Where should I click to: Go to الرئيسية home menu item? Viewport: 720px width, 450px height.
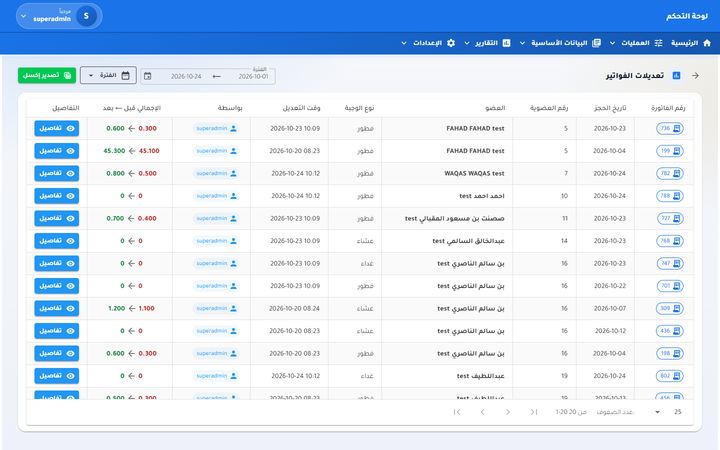point(691,43)
